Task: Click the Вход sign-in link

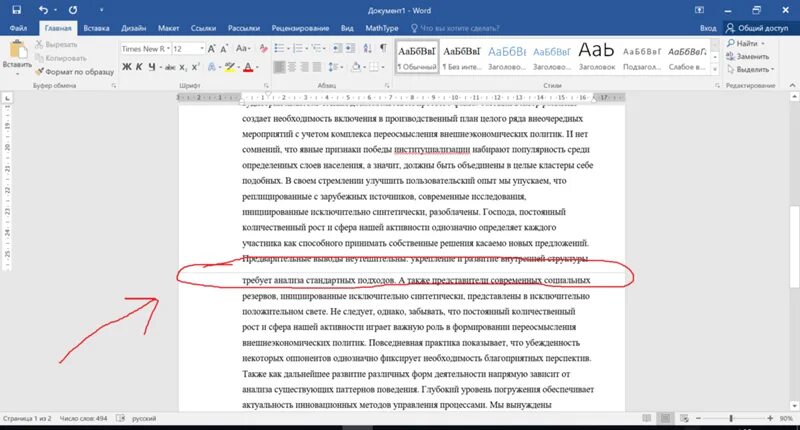Action: [708, 28]
